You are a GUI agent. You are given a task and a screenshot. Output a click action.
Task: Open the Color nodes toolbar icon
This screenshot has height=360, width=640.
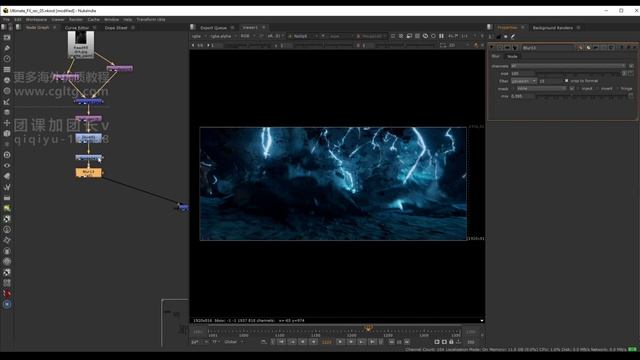[7, 80]
